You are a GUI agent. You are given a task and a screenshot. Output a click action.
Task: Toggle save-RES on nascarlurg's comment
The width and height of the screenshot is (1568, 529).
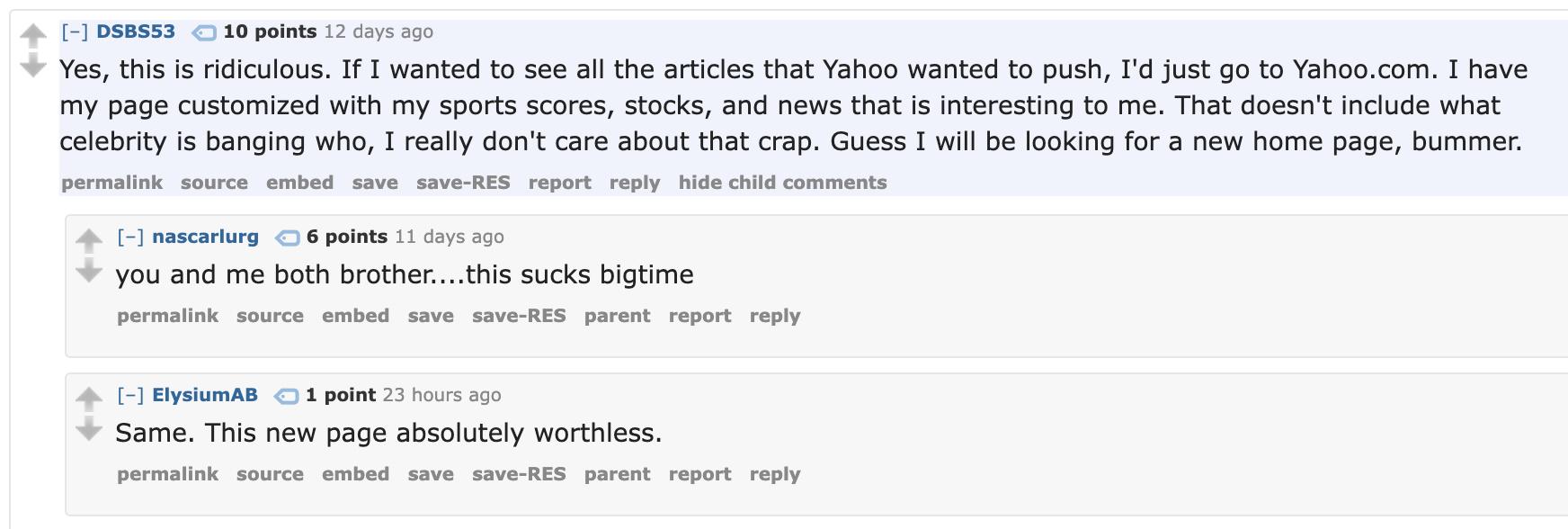(x=519, y=315)
